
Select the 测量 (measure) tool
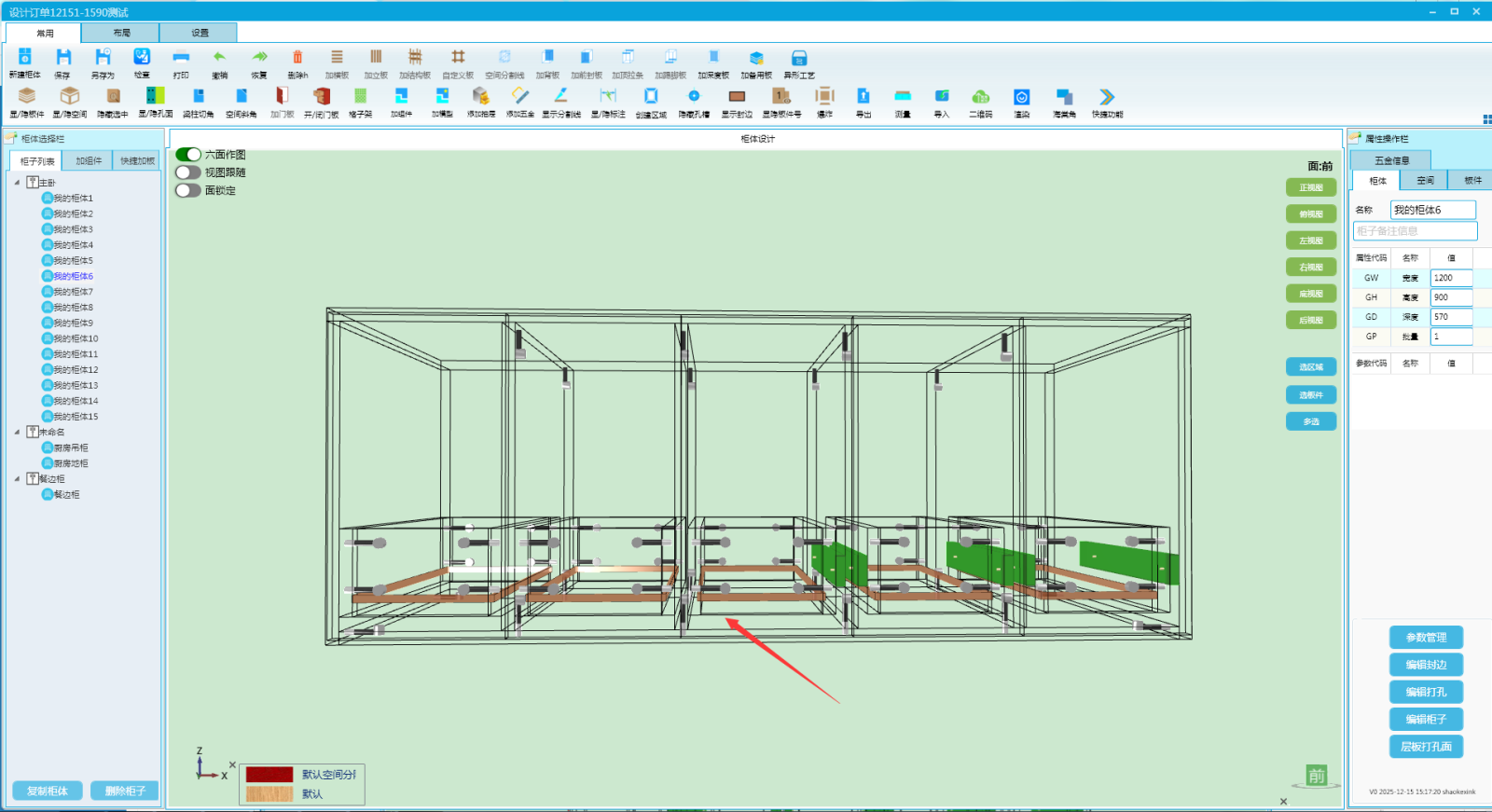pyautogui.click(x=903, y=97)
